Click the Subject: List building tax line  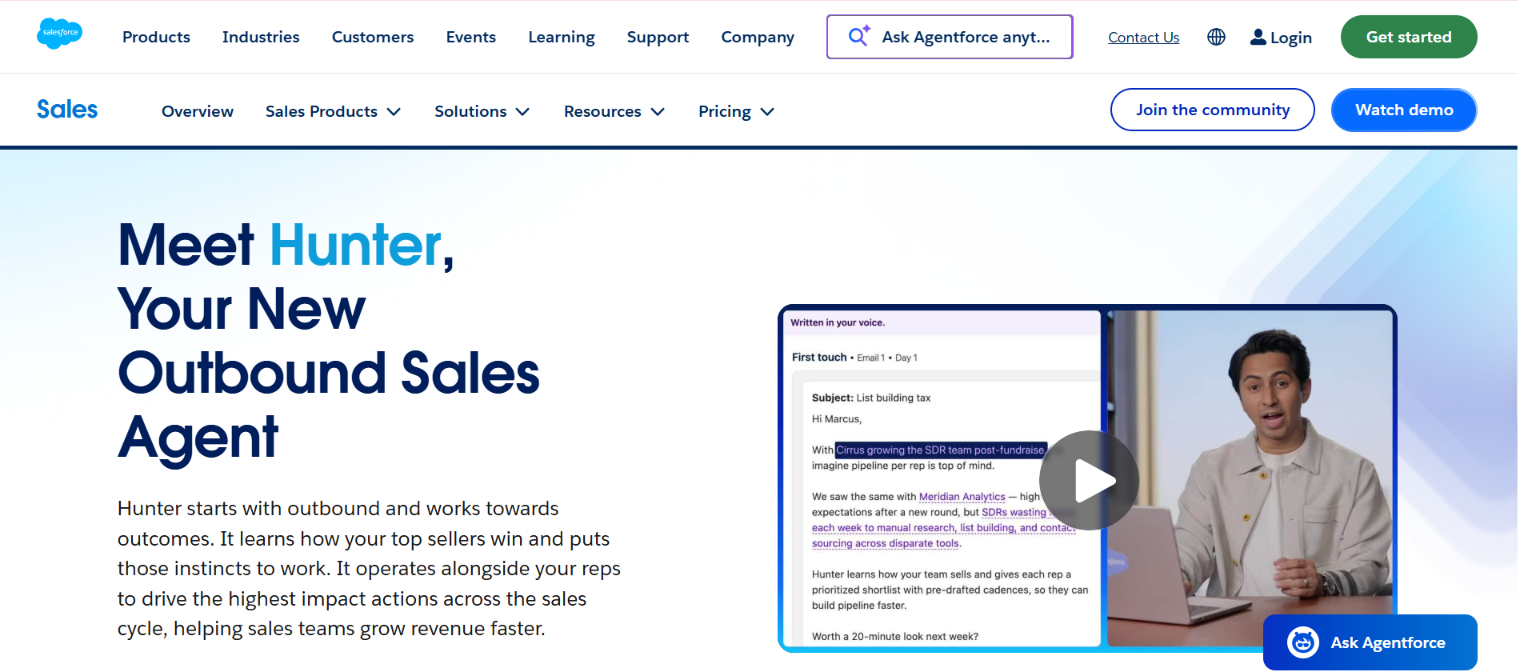point(871,398)
